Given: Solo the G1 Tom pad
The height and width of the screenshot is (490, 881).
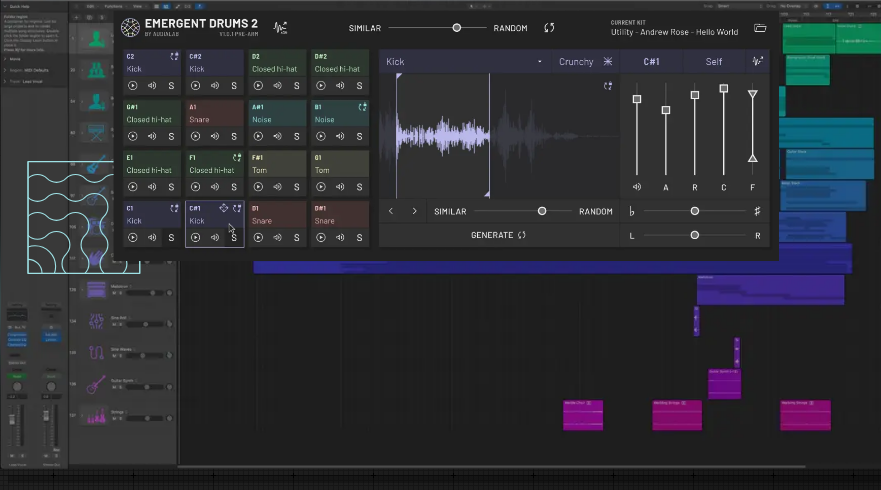Looking at the screenshot, I should (x=360, y=187).
